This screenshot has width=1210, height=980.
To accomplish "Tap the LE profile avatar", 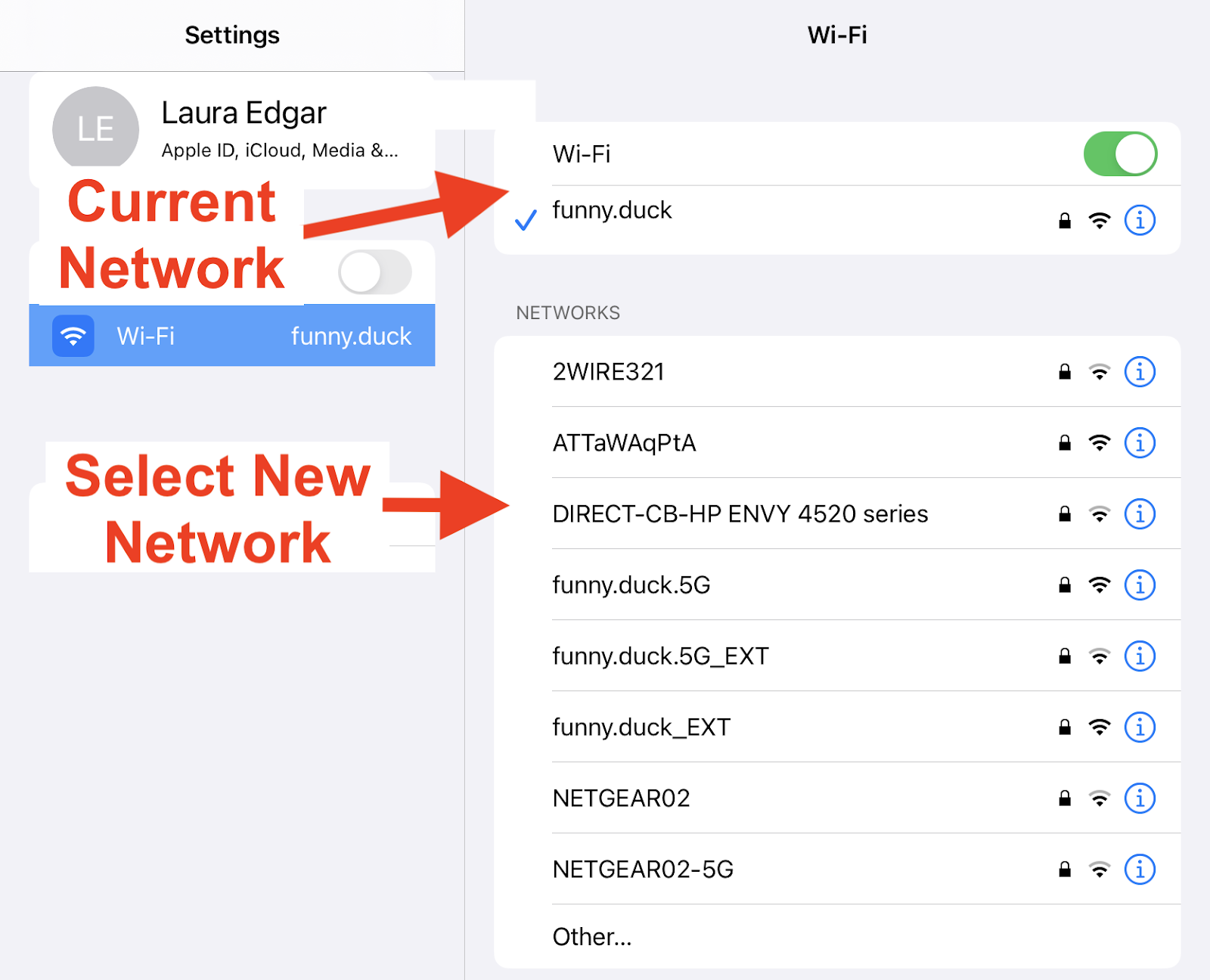I will (x=95, y=129).
